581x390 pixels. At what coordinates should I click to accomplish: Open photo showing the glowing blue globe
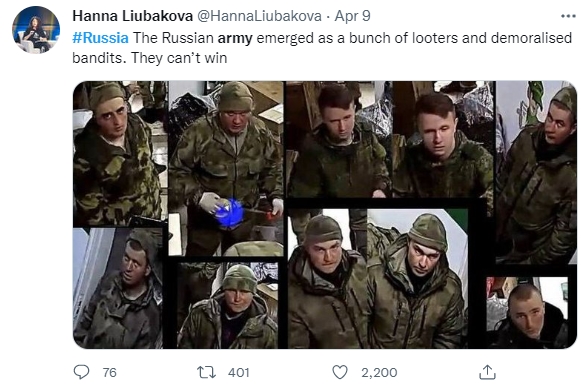[x=226, y=169]
